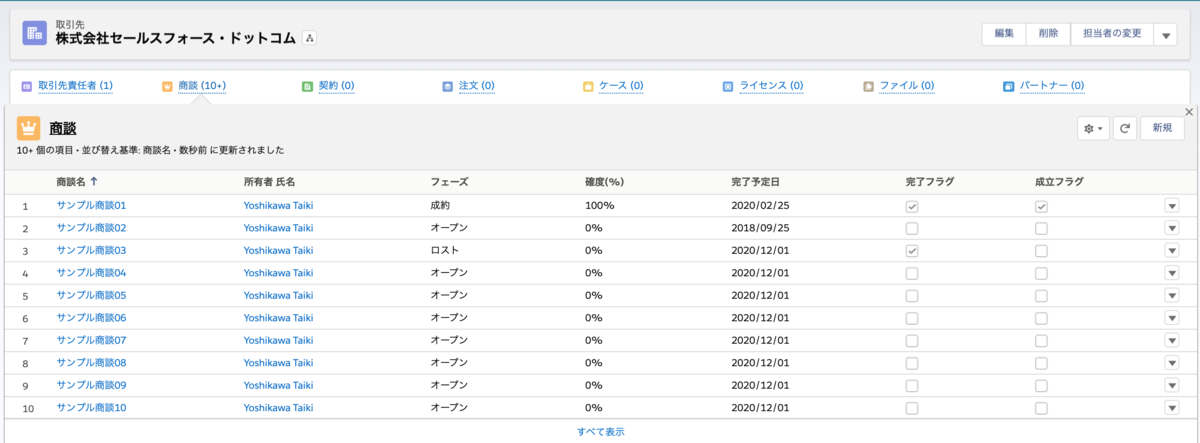
Task: Open 取引先責任者 (1) related list
Action: coord(75,86)
